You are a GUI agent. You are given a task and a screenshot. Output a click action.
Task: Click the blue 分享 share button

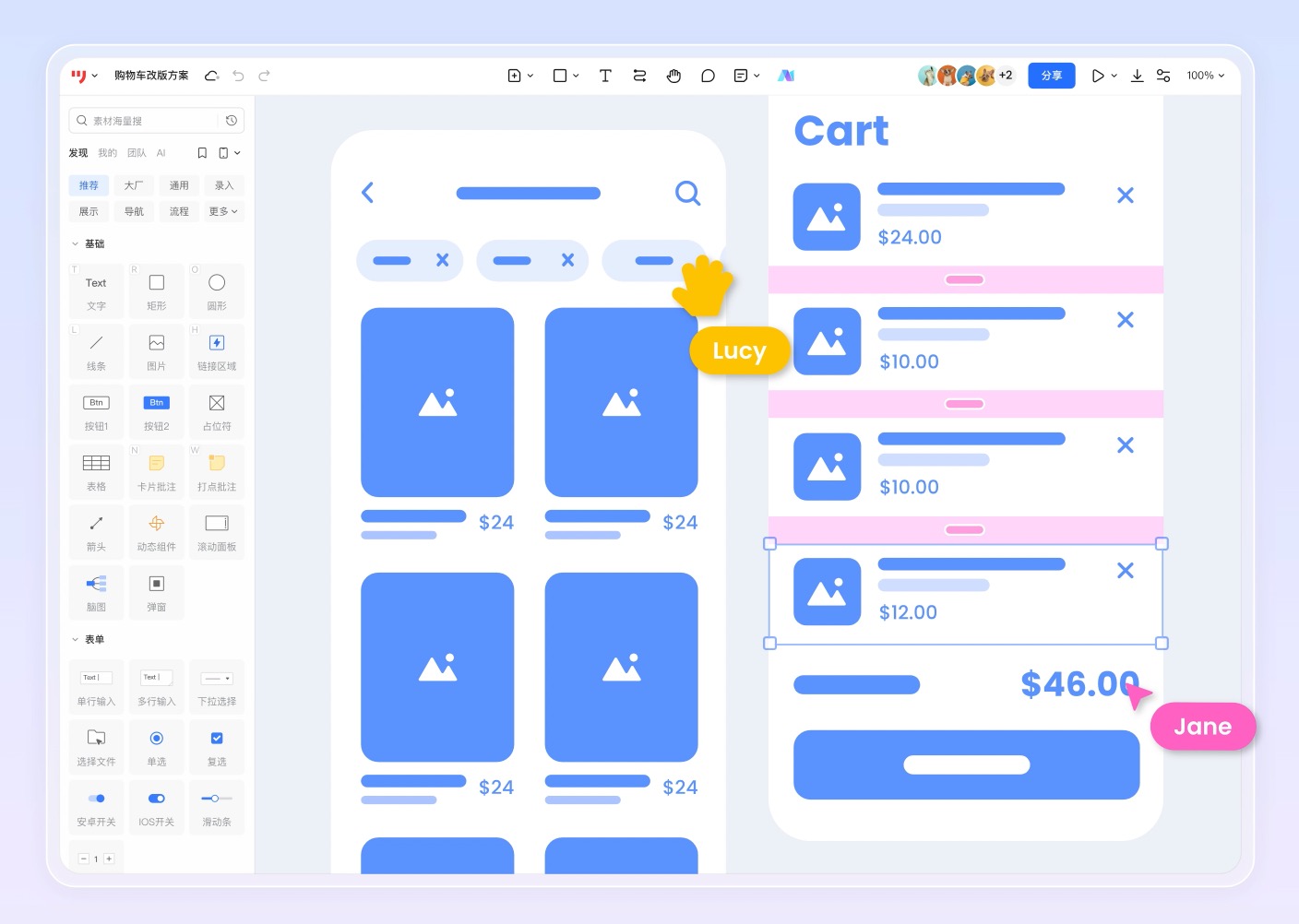pos(1052,76)
